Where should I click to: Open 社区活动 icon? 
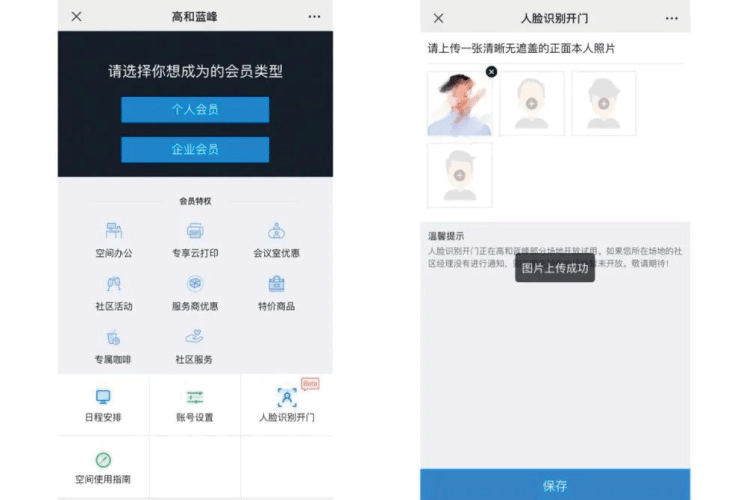(113, 285)
